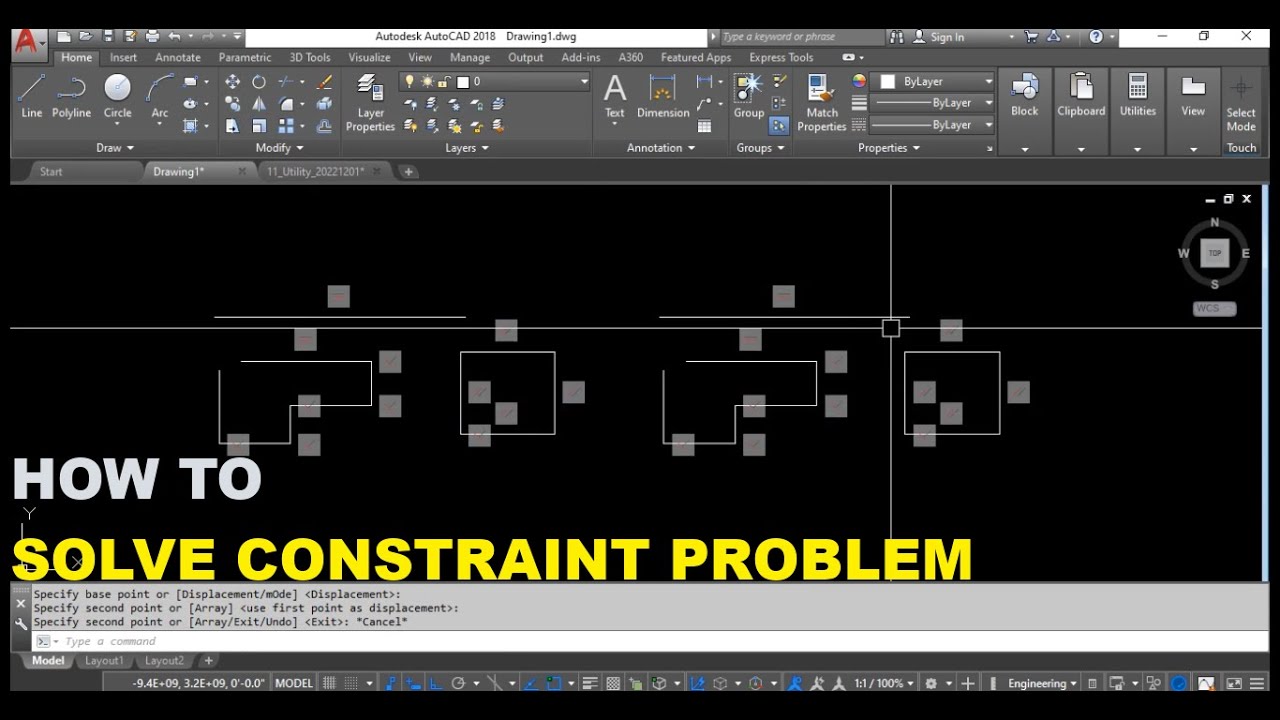Click the Offset tool icon
The width and height of the screenshot is (1280, 720).
click(x=324, y=126)
